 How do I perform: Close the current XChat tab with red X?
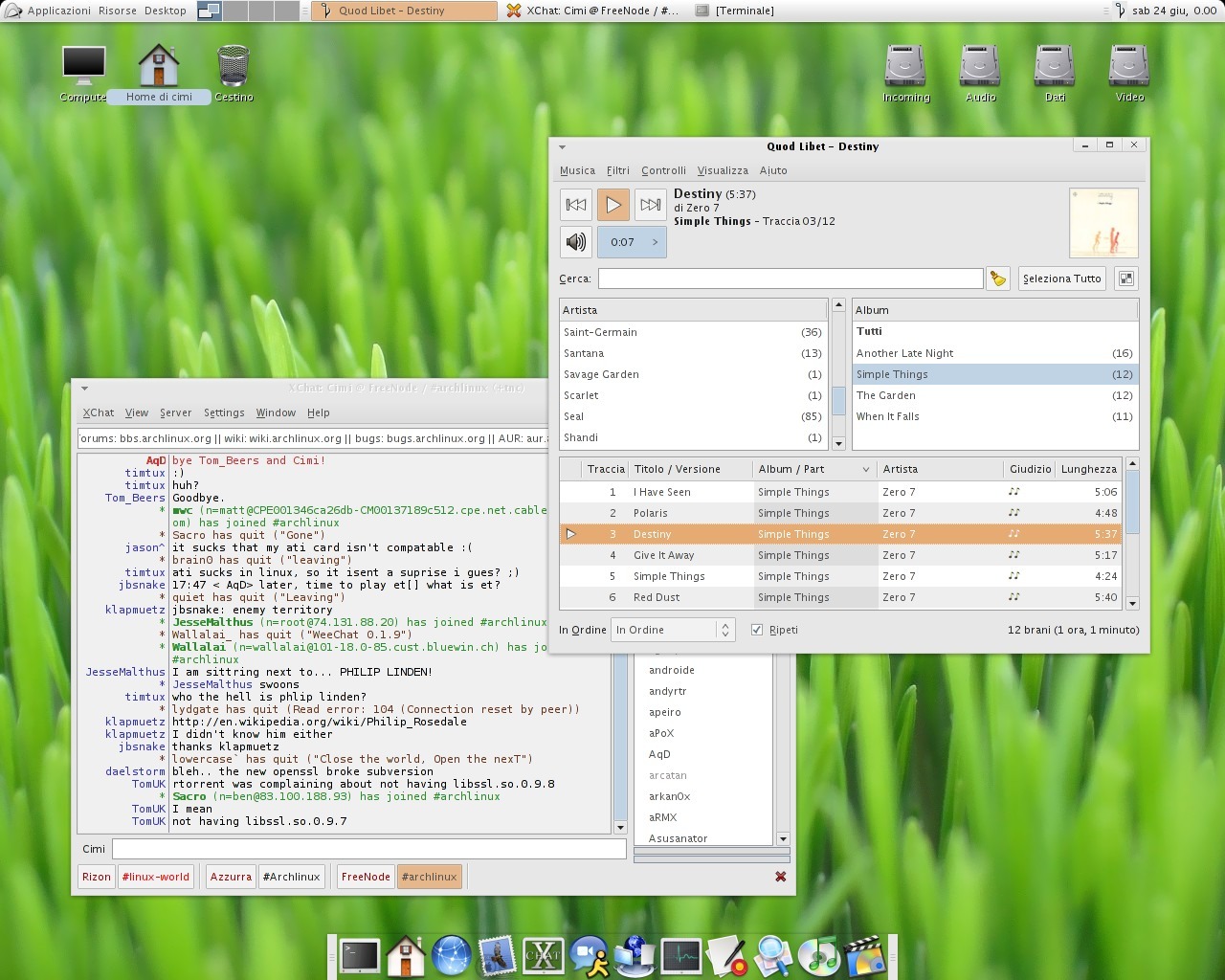(781, 877)
